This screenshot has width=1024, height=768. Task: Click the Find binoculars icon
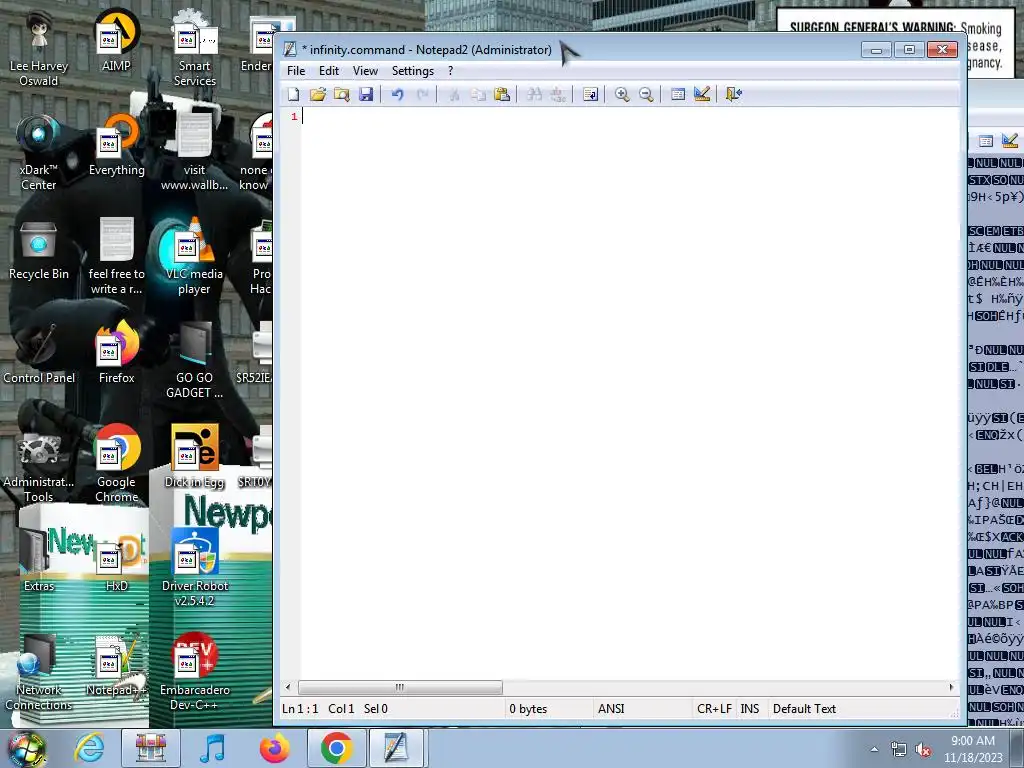(534, 94)
